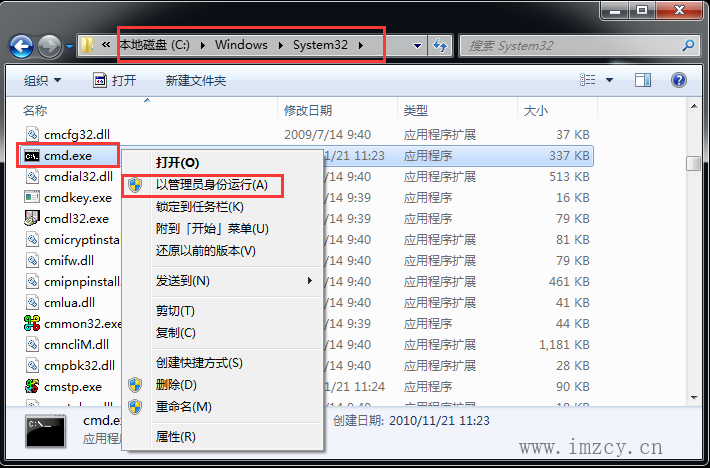Click the Back navigation arrow button

[x=22, y=46]
